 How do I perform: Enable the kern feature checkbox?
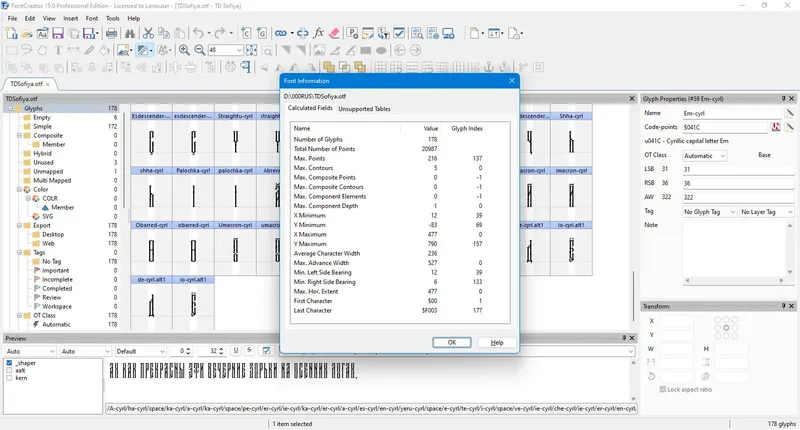pyautogui.click(x=9, y=378)
